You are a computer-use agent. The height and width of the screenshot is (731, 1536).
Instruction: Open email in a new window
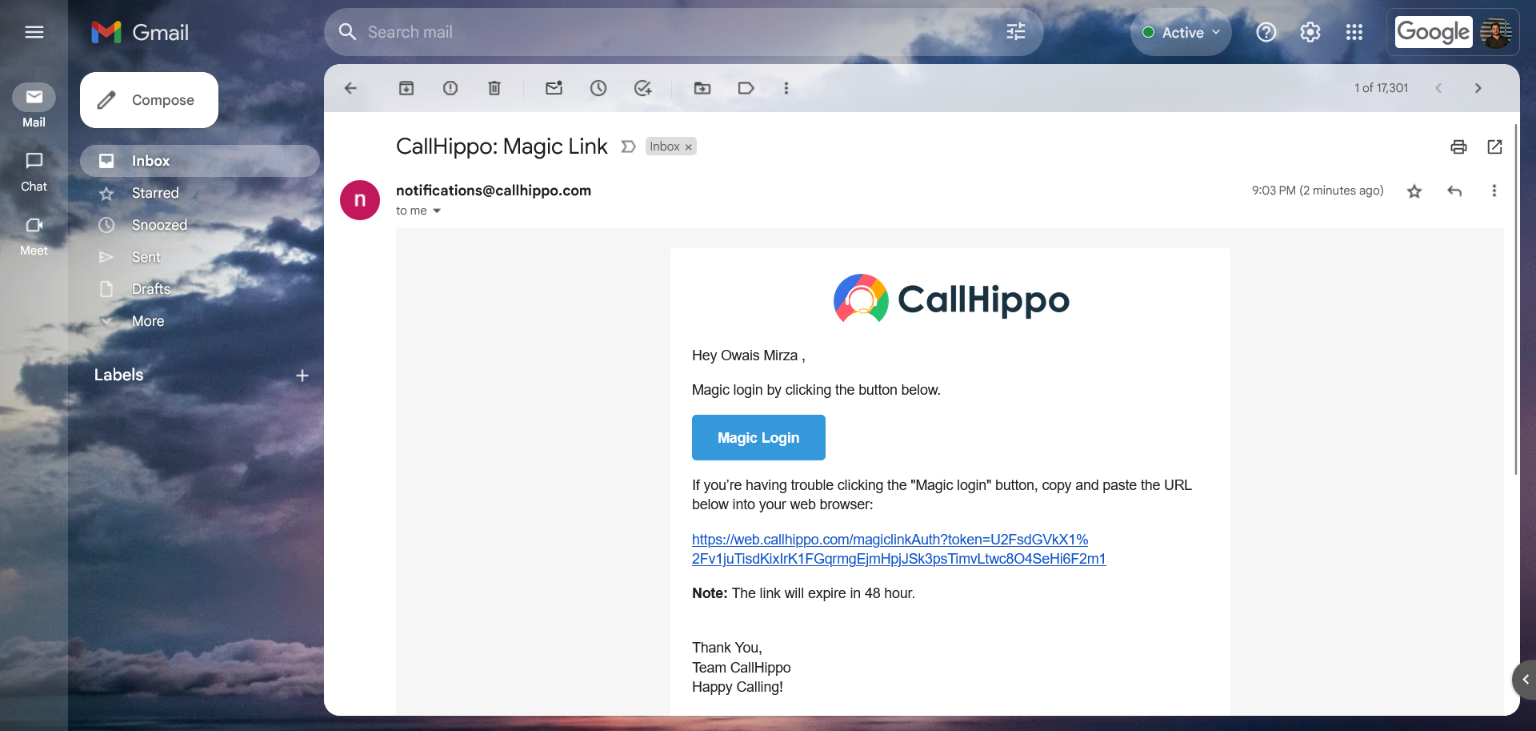[1494, 147]
